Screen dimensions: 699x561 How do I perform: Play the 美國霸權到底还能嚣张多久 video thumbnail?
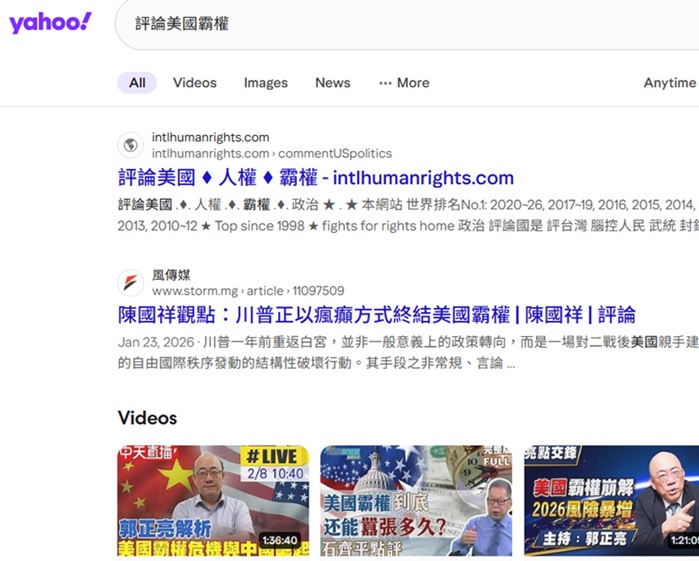415,500
